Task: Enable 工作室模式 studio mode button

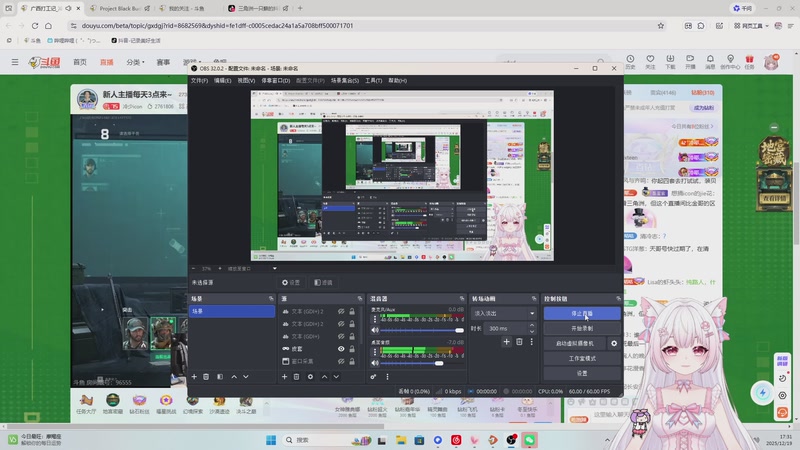Action: tap(582, 358)
